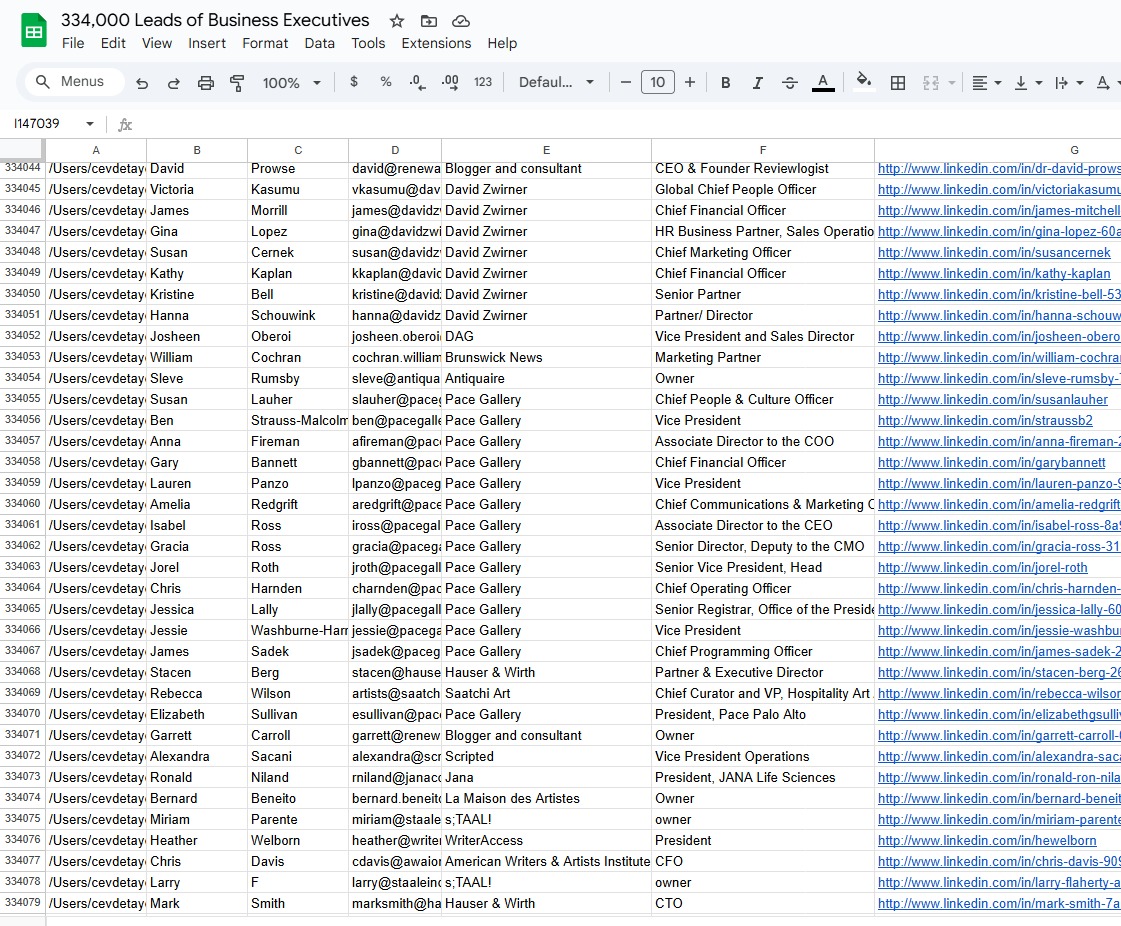1121x926 pixels.
Task: Rename the document title
Action: [215, 20]
